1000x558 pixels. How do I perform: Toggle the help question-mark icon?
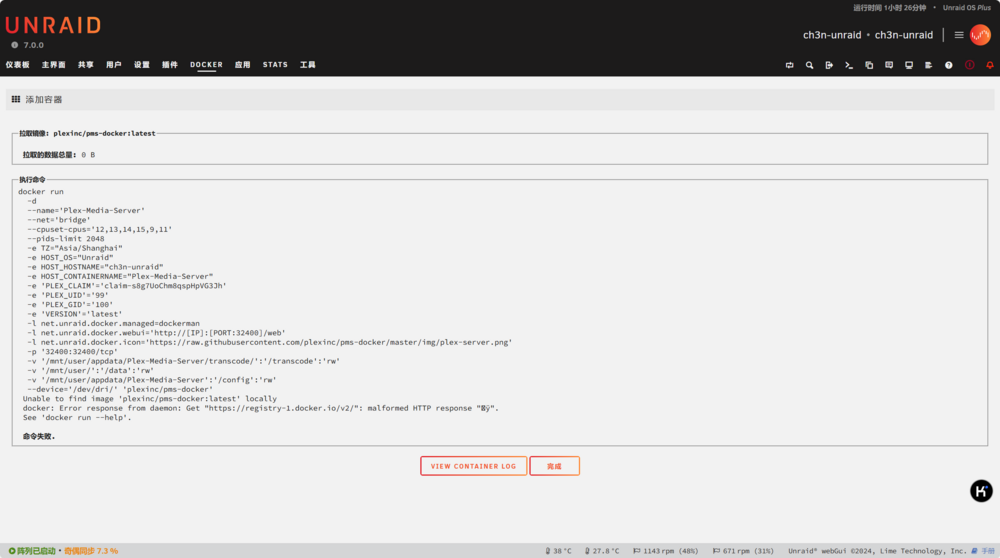949,65
